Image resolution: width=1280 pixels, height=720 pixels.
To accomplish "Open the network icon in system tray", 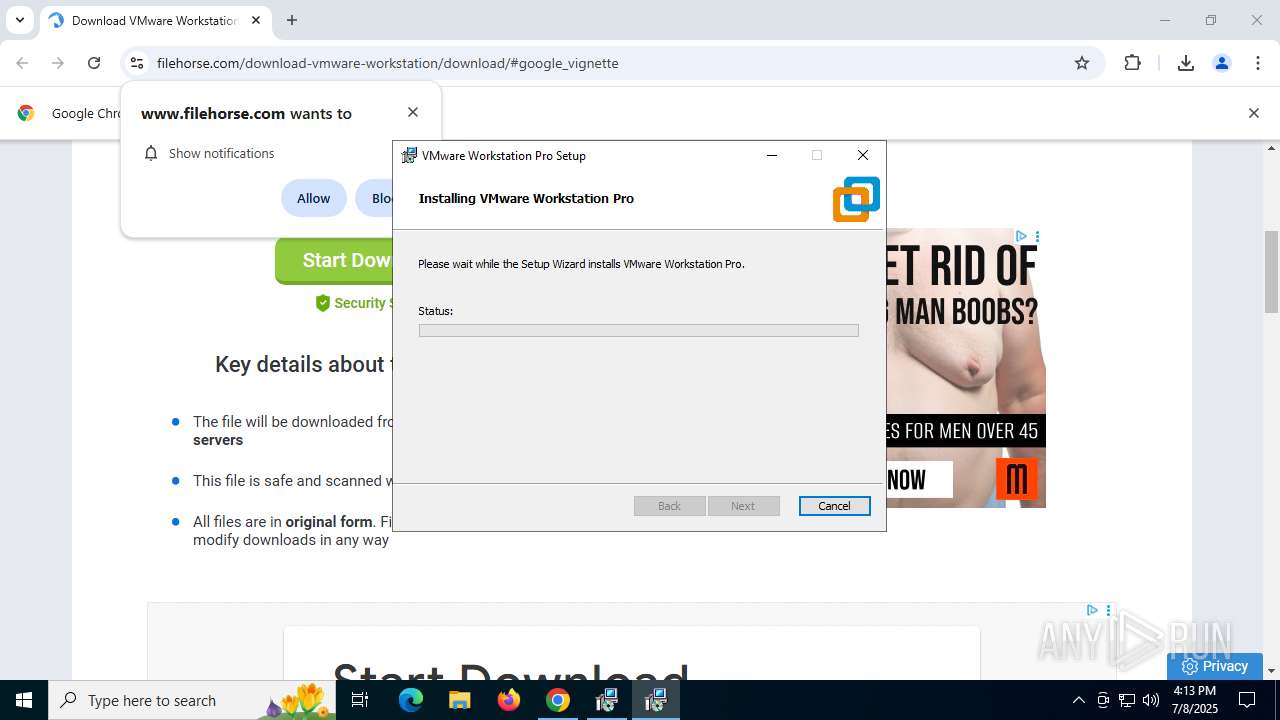I will tap(1127, 700).
